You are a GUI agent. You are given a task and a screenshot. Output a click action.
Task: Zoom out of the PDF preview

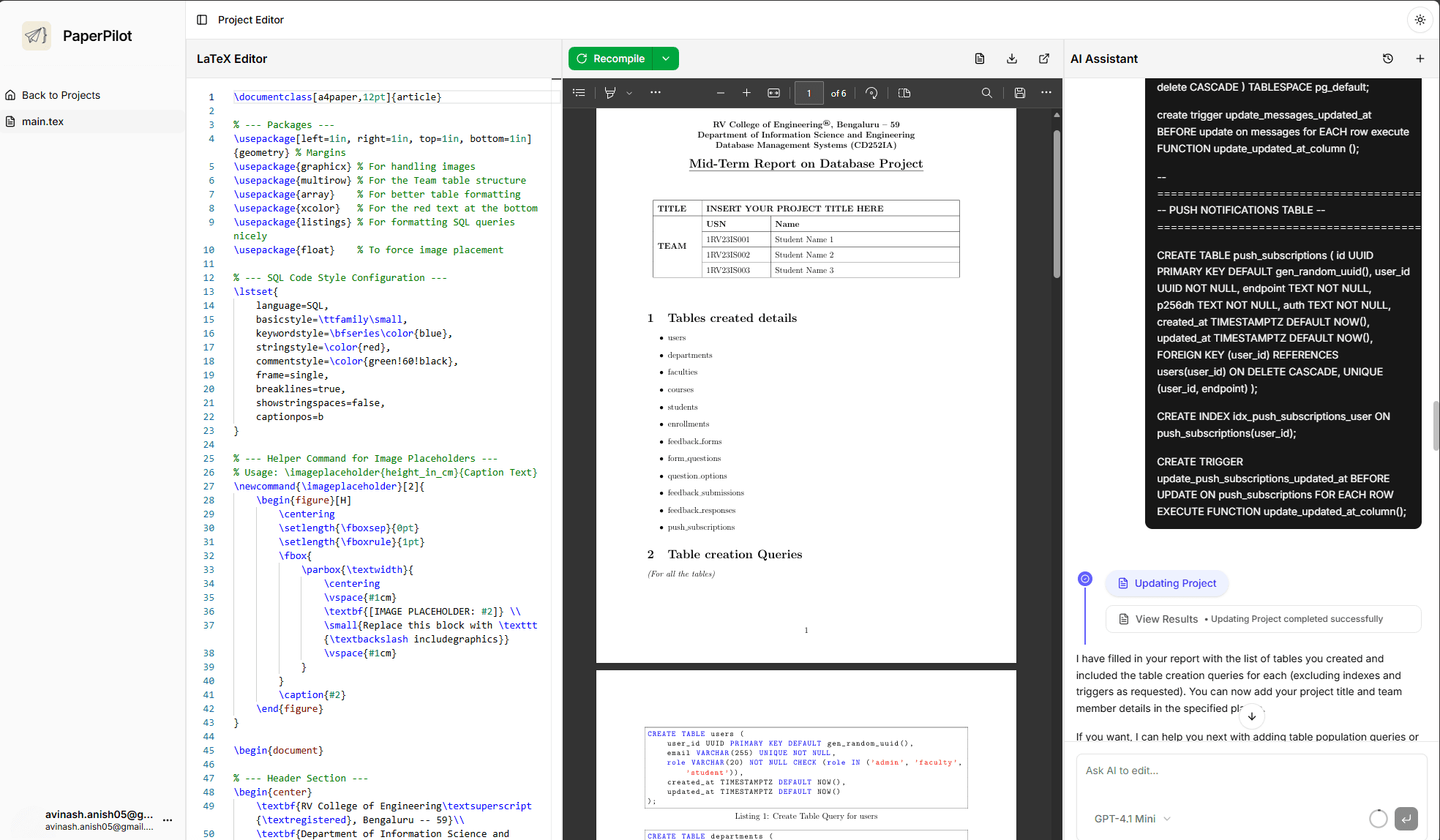(720, 93)
